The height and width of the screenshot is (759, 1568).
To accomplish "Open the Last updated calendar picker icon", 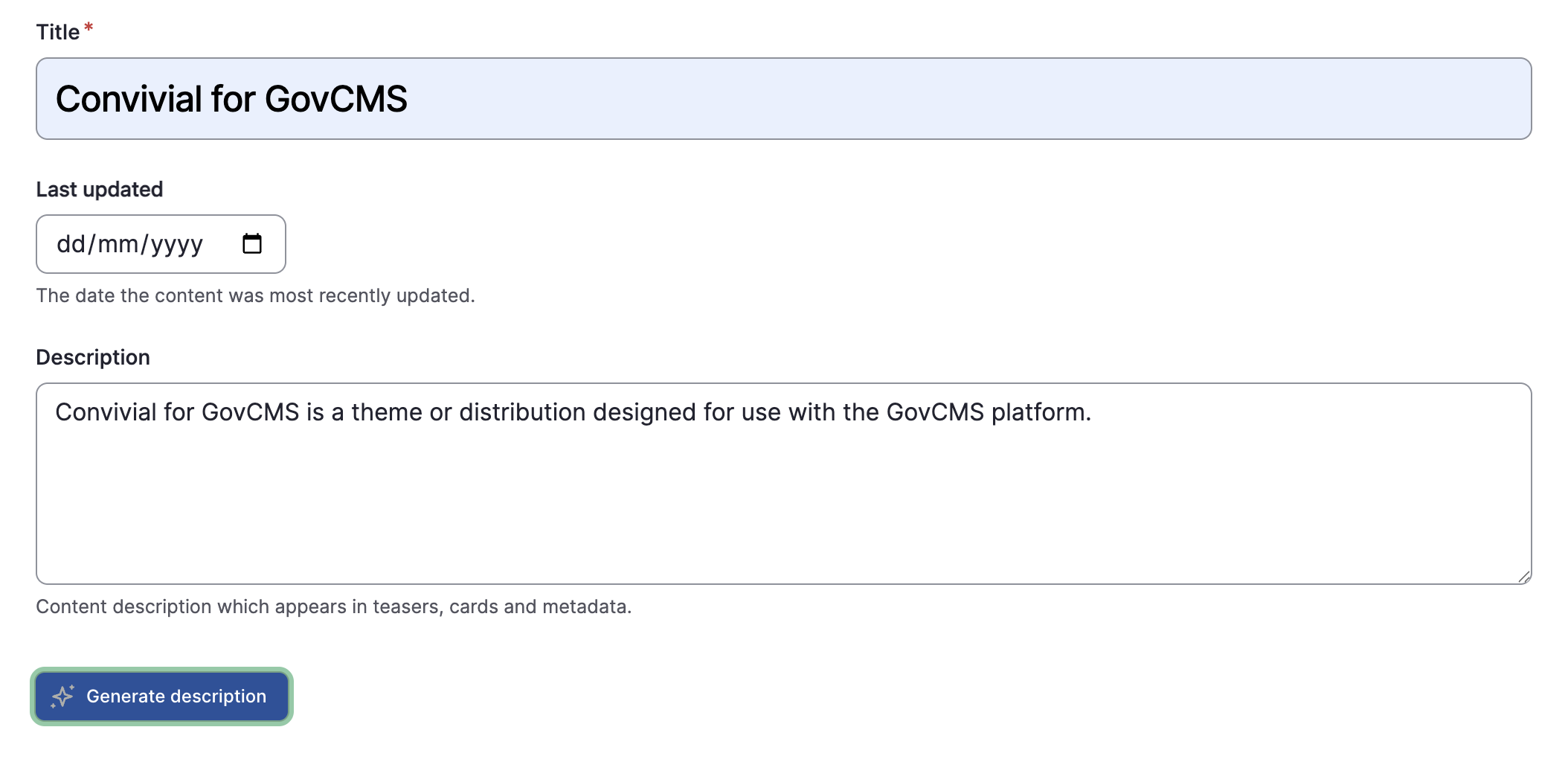I will [252, 243].
